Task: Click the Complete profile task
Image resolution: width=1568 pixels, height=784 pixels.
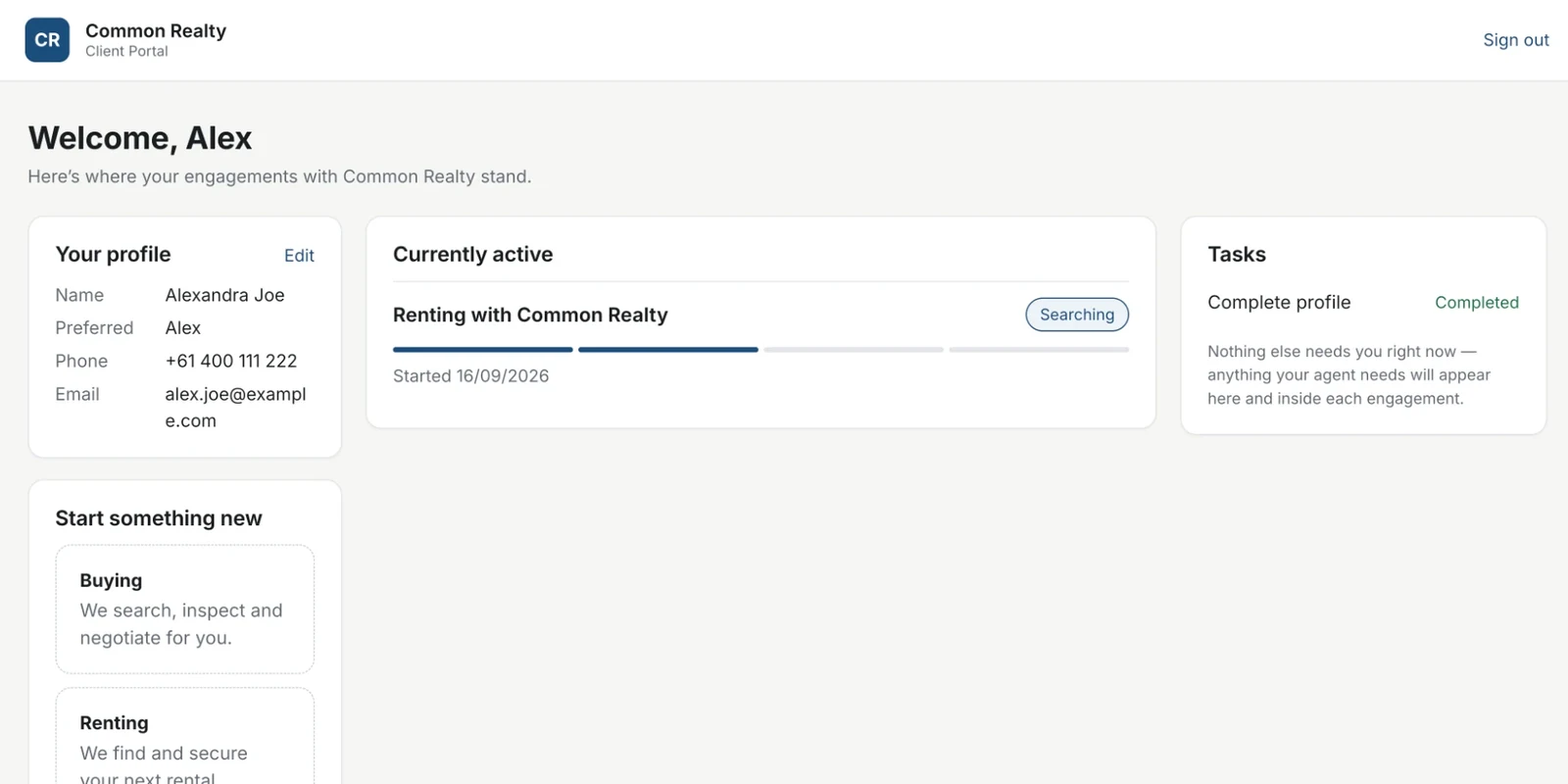Action: [x=1279, y=303]
